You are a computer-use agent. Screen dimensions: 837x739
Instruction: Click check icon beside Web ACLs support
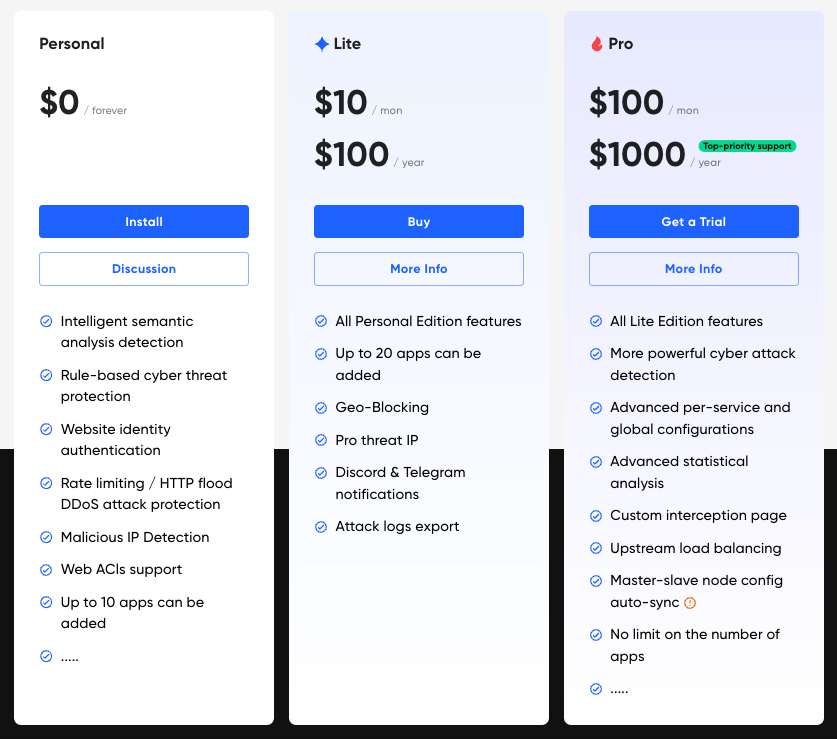tap(46, 570)
